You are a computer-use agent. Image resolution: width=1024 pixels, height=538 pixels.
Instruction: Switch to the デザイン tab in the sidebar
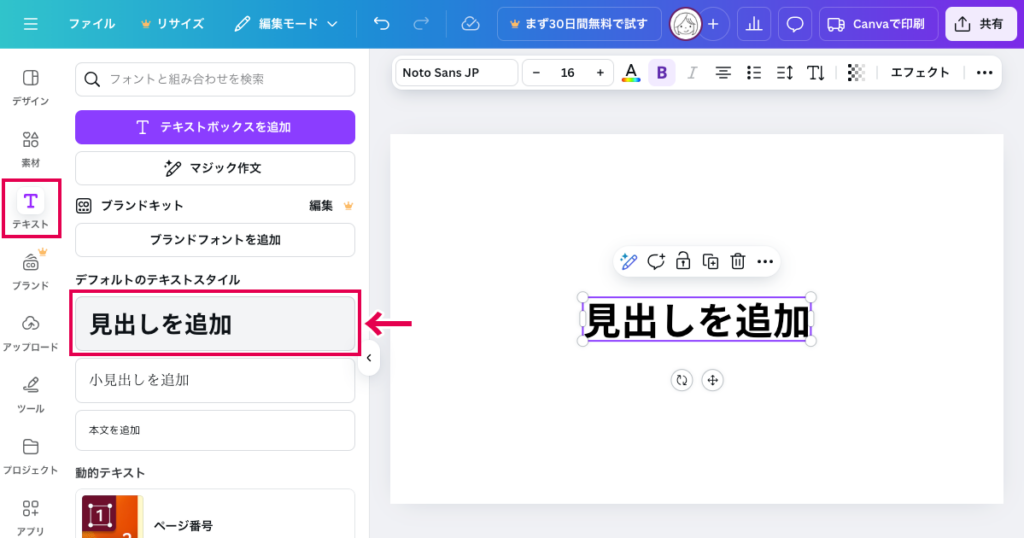30,86
